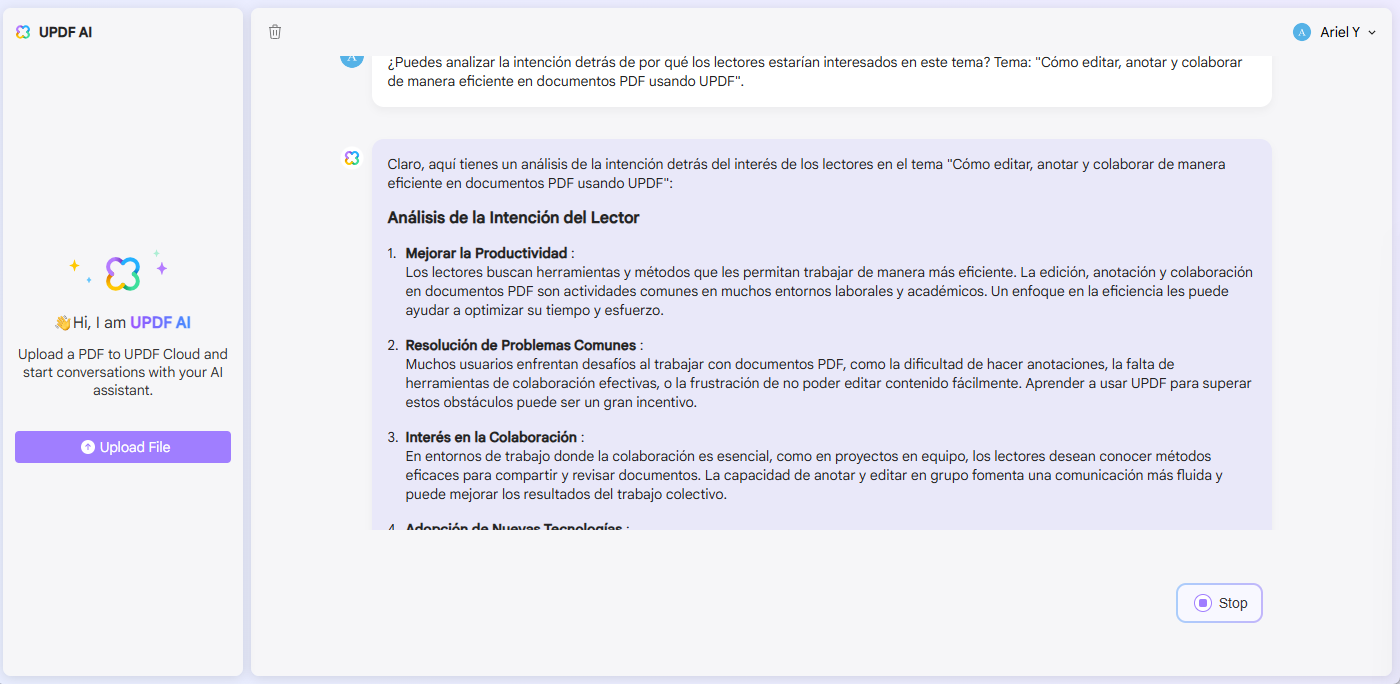Click the "Interés en la Colaboración" heading

pyautogui.click(x=491, y=437)
